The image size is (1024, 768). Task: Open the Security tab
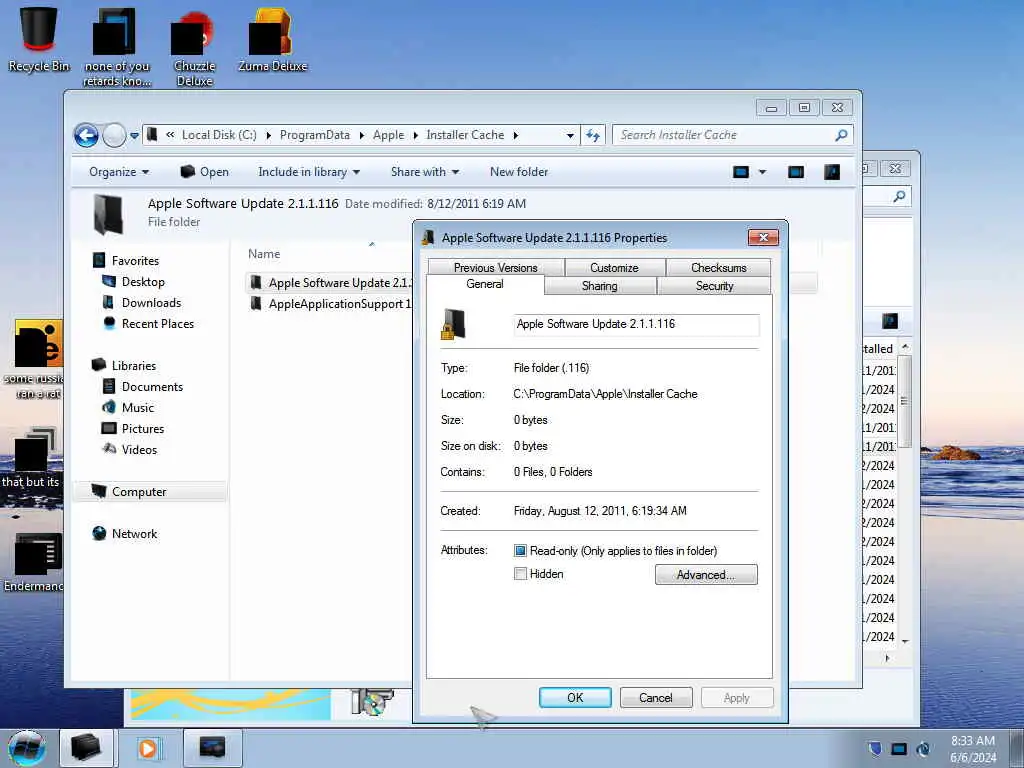(x=714, y=286)
